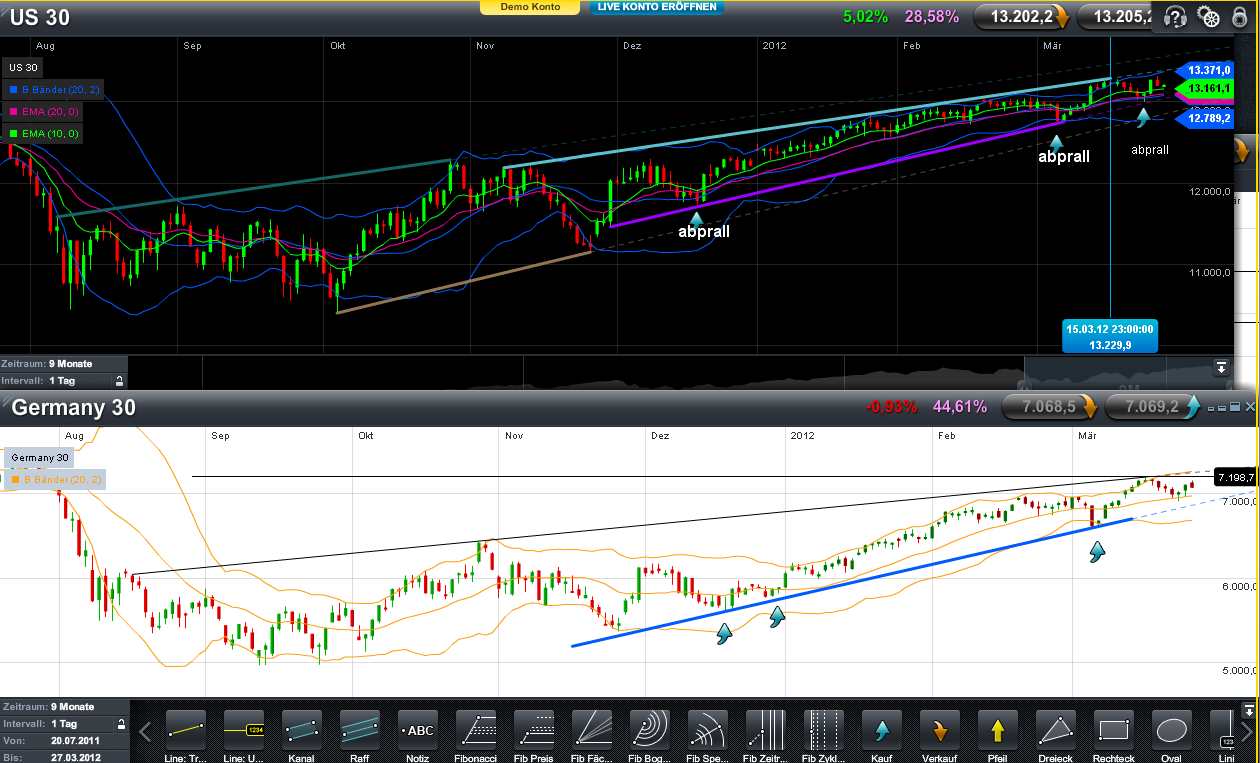Viewport: 1260px width, 763px height.
Task: Open the Zeitraum 9 Monate selector for Germany 30
Action: tap(64, 706)
